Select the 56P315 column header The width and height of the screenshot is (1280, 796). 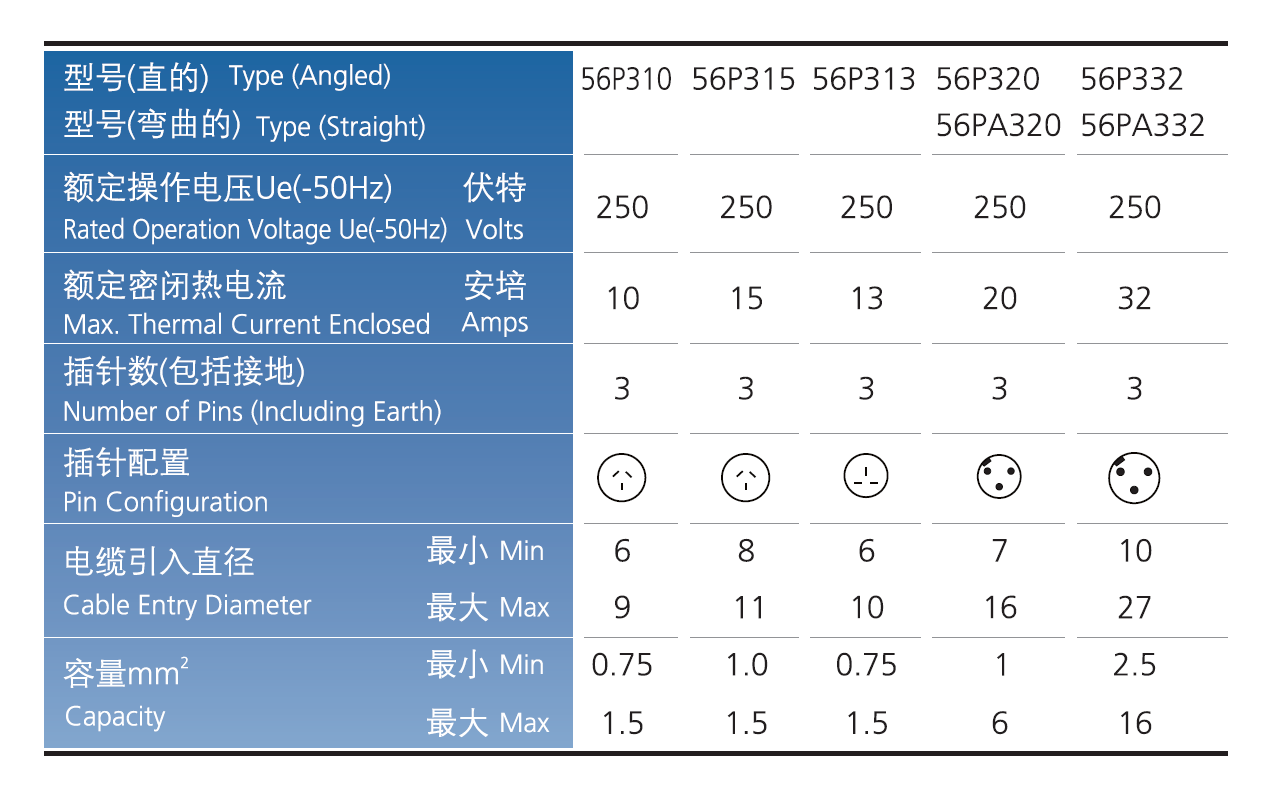(744, 79)
